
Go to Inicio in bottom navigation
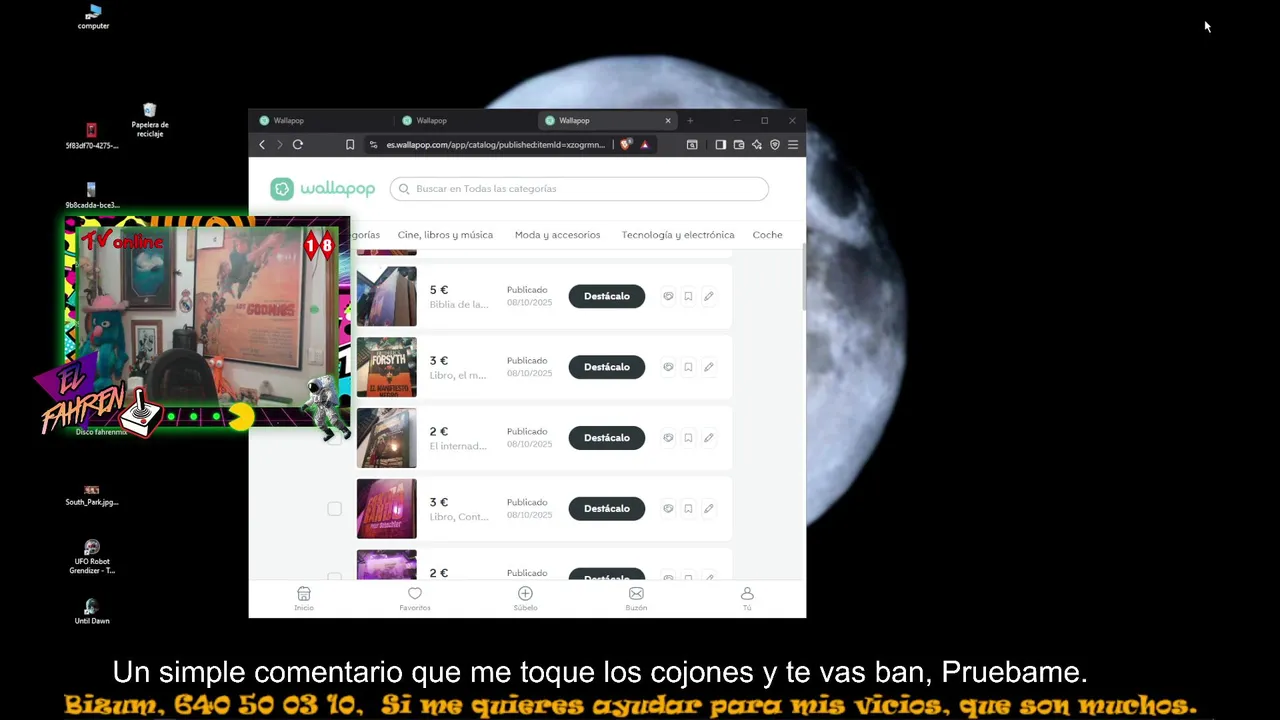pos(304,599)
